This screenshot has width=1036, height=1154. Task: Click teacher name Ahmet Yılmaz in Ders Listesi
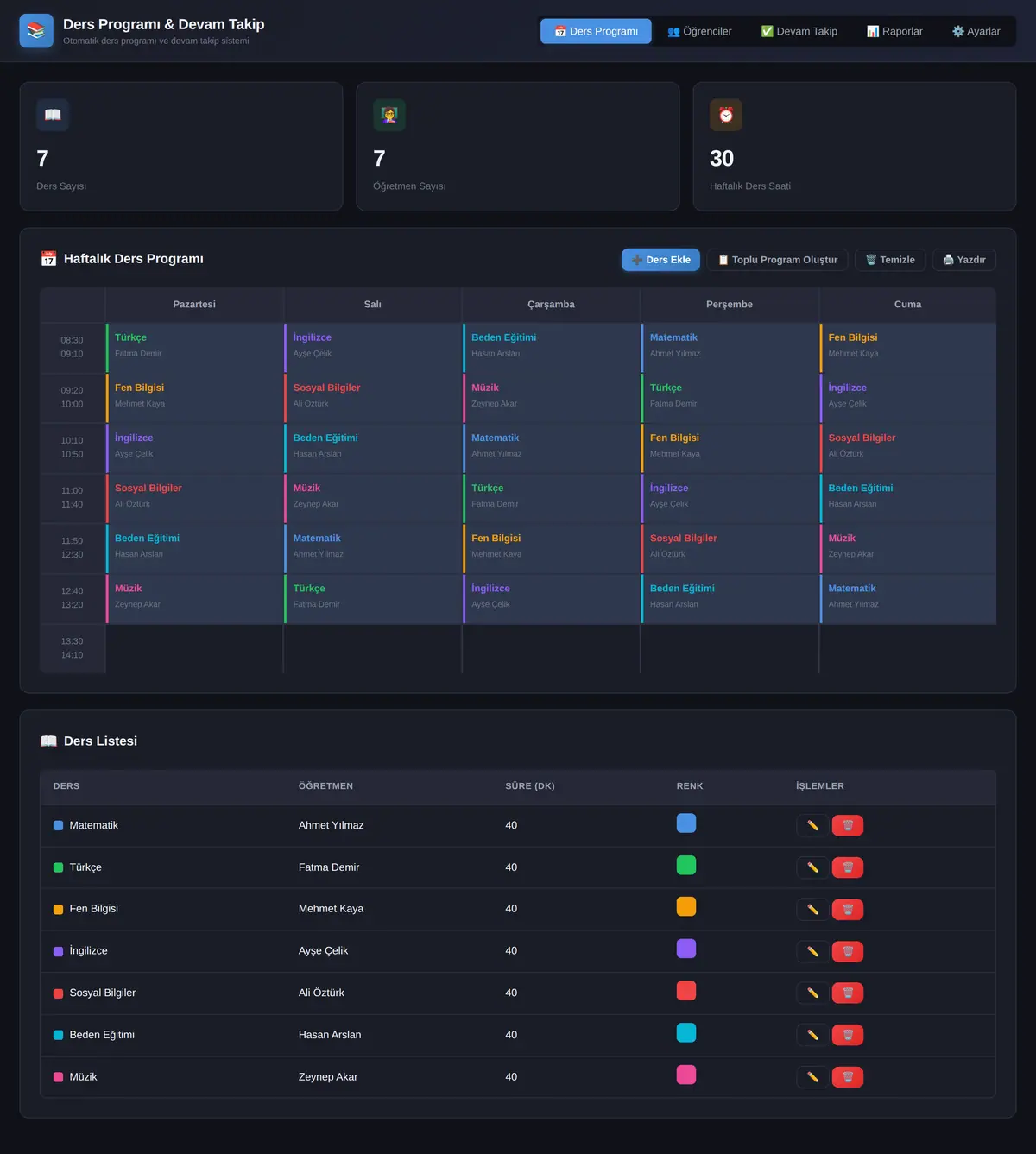(x=332, y=826)
